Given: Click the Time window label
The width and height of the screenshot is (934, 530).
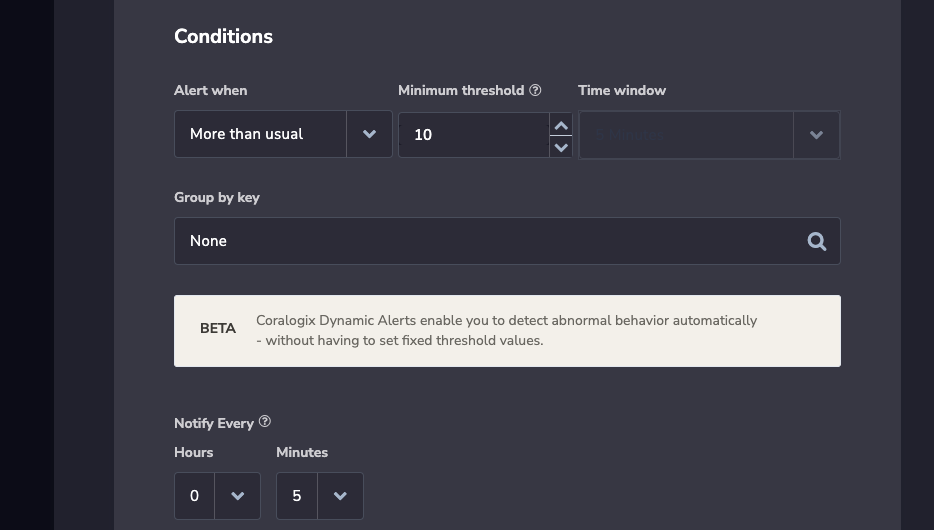Looking at the screenshot, I should pyautogui.click(x=622, y=91).
